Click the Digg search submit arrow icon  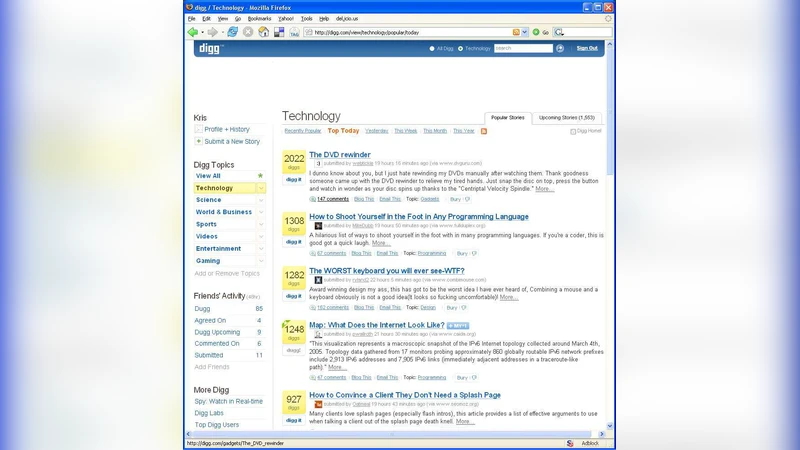pyautogui.click(x=560, y=48)
